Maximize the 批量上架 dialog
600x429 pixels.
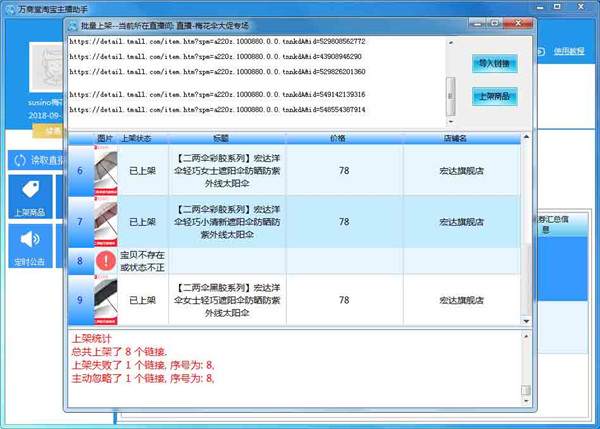click(494, 24)
